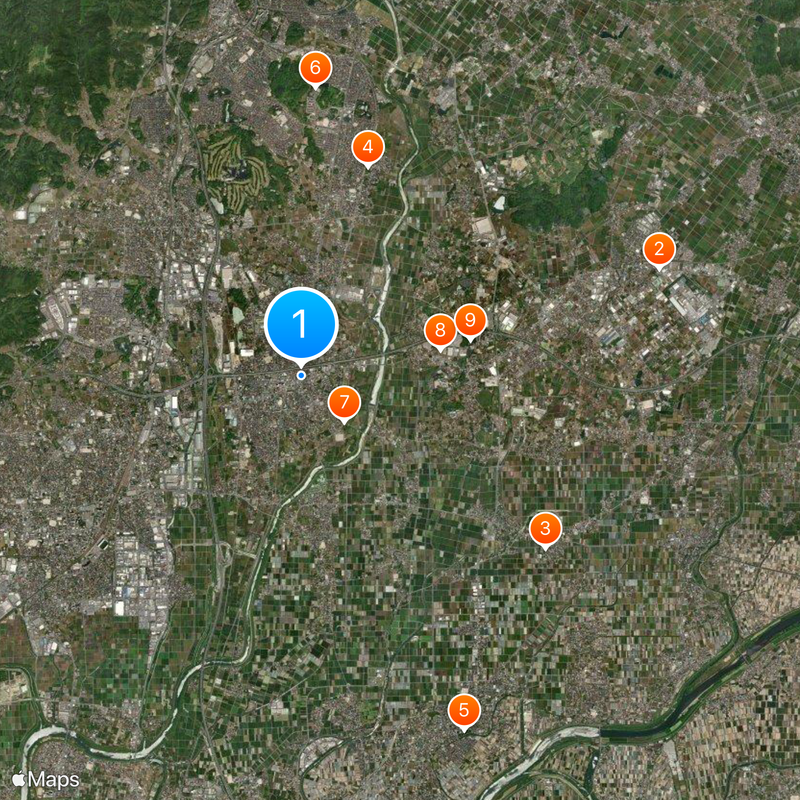Click the small blue current-location dot
The width and height of the screenshot is (800, 800).
tap(301, 376)
